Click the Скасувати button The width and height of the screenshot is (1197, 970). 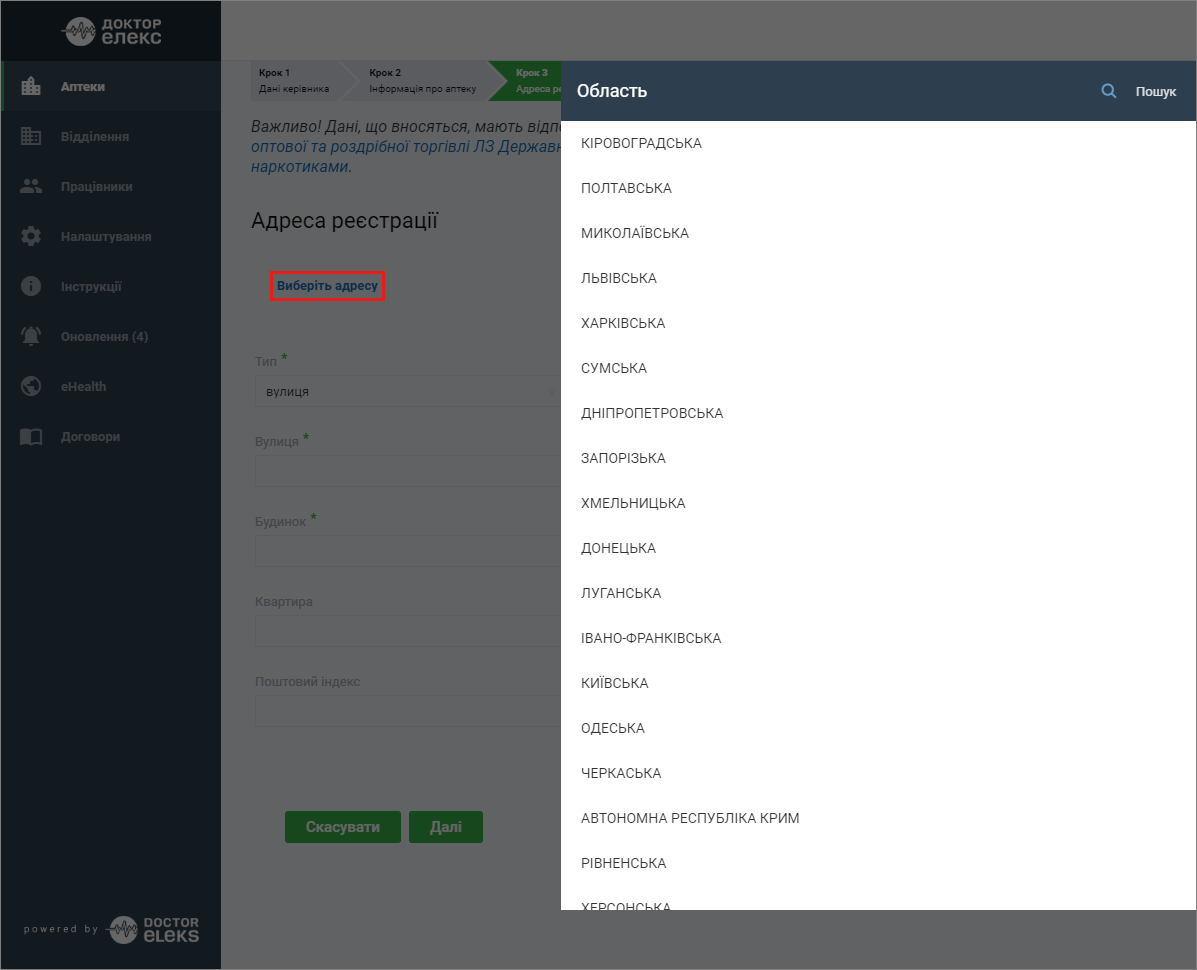point(343,827)
